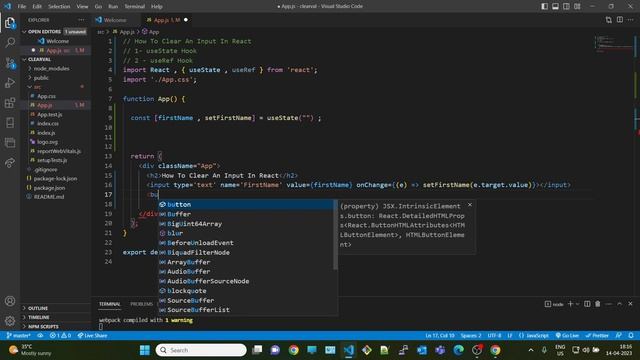This screenshot has width=640, height=360.
Task: Open the Terminal menu
Action: [134, 6]
